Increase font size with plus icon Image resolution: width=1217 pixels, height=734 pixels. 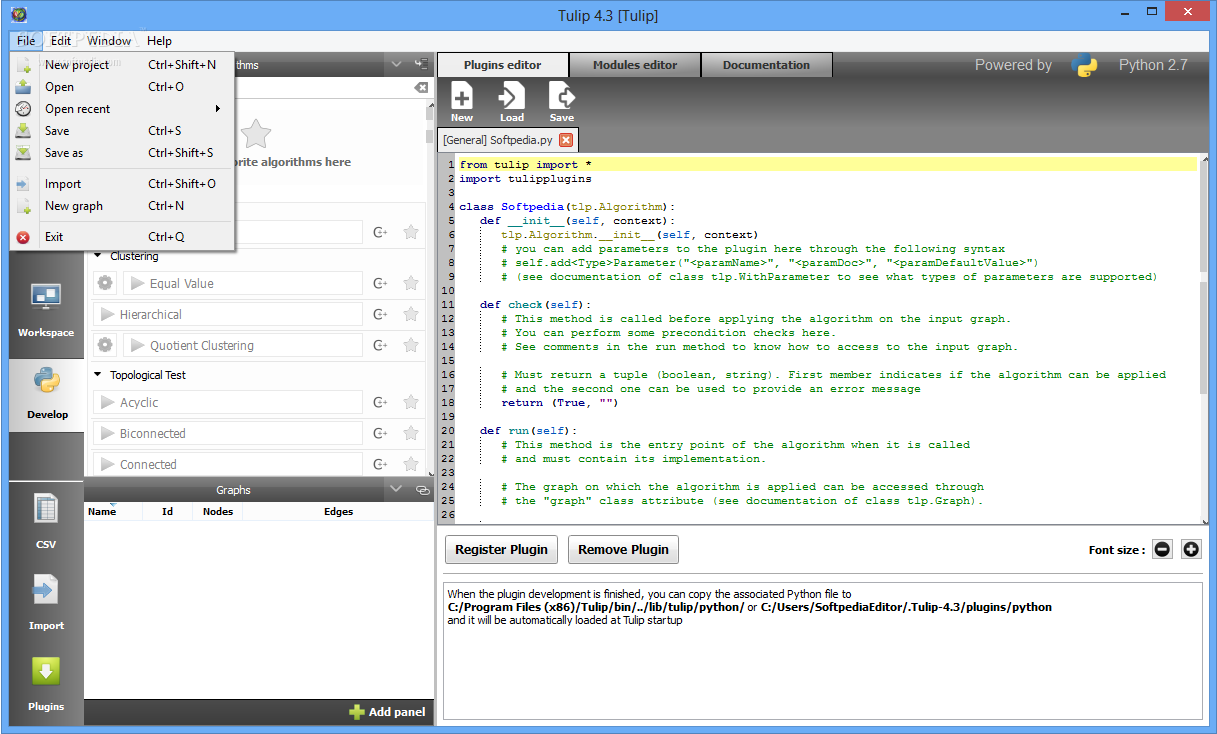(1190, 549)
